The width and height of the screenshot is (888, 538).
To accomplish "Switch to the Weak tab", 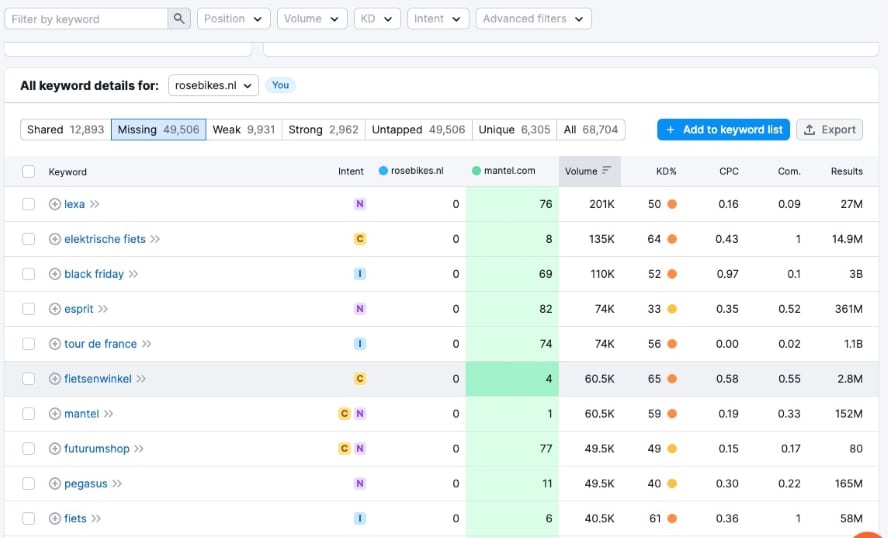I will pos(244,130).
